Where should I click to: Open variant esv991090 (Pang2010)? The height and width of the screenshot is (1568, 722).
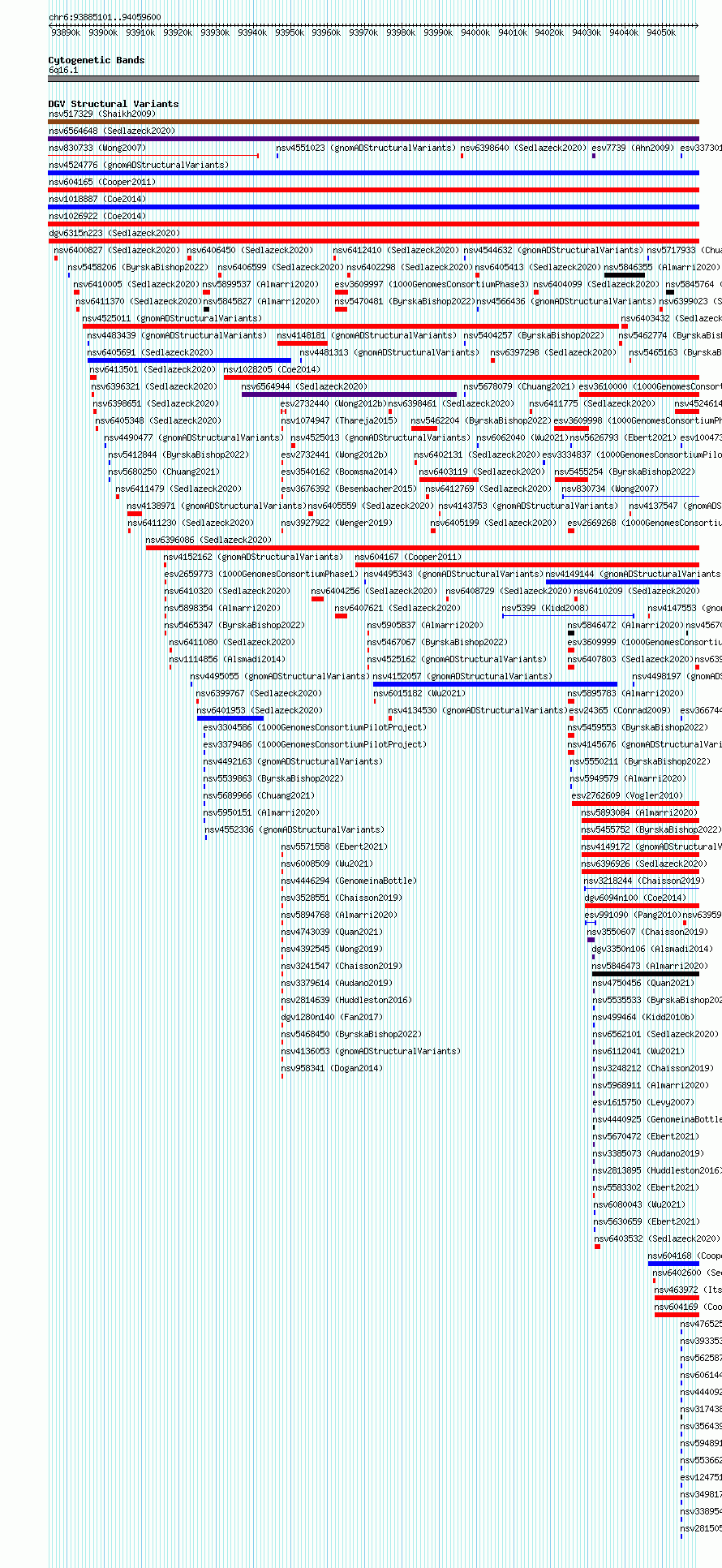coord(633,915)
